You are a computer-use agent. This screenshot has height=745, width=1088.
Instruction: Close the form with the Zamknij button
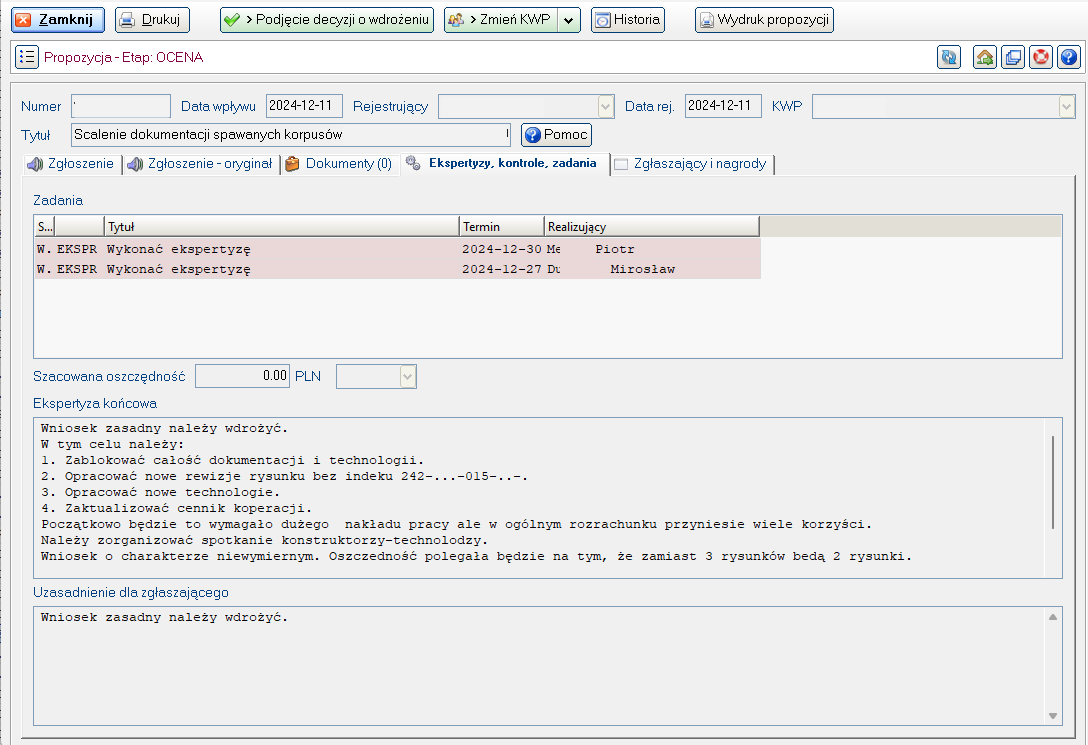(58, 19)
